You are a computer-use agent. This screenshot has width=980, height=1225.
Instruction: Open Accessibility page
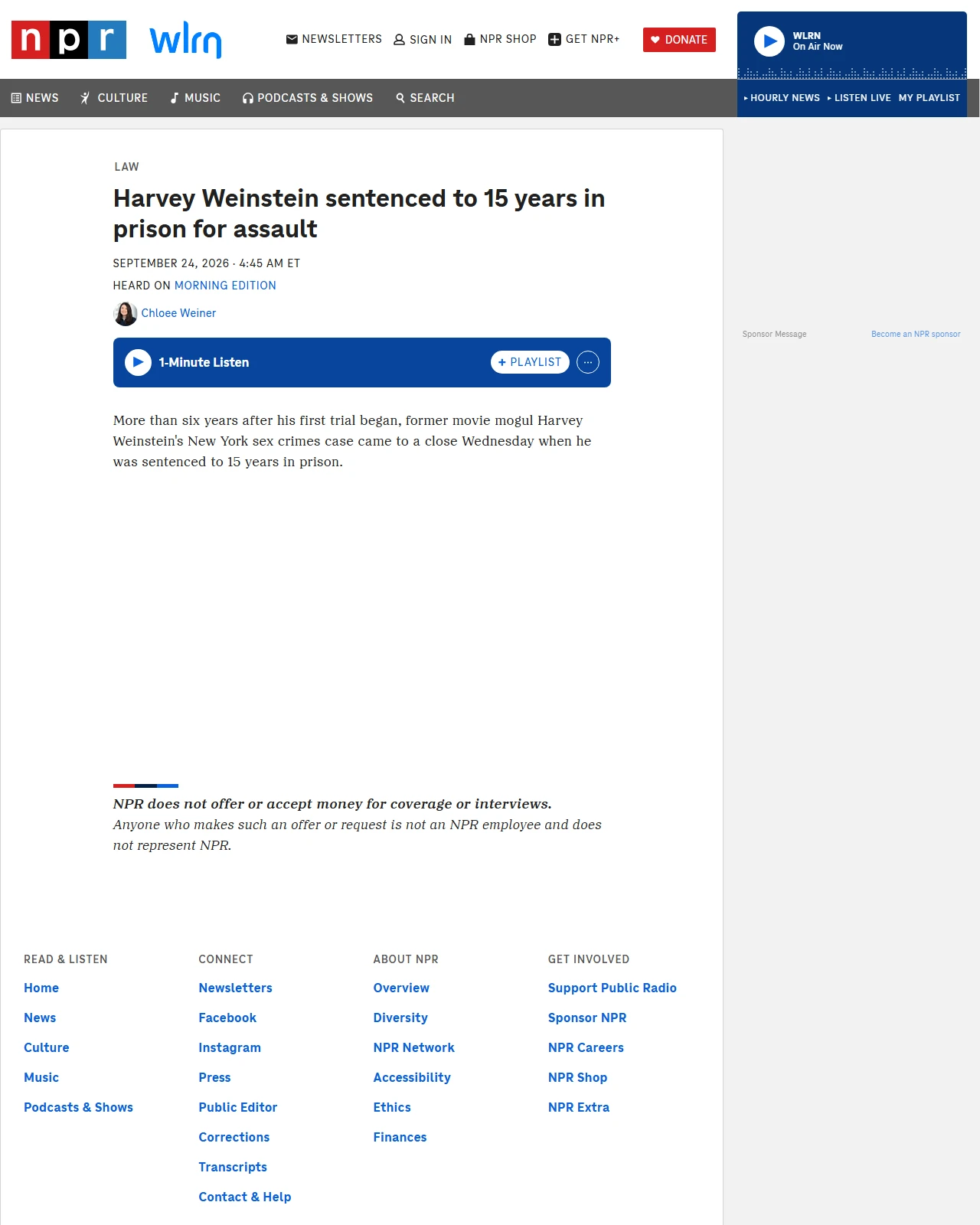[x=412, y=1078]
